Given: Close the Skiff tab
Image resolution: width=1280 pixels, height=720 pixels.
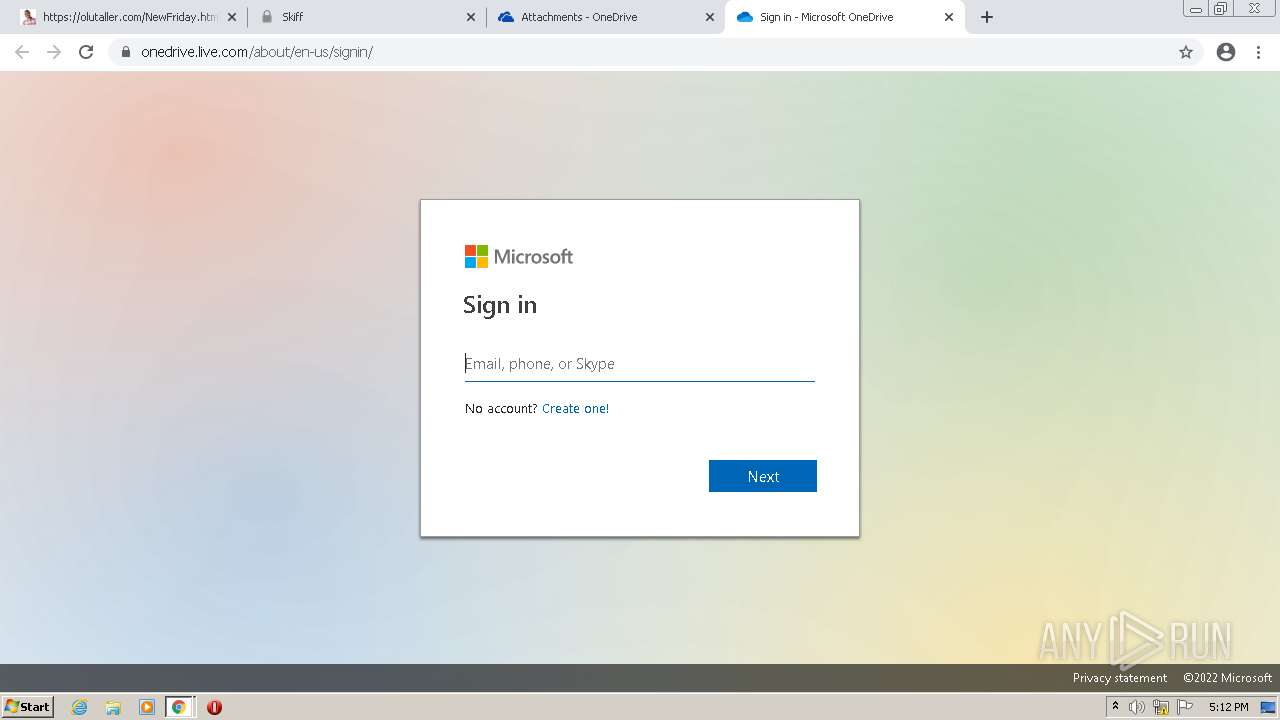Looking at the screenshot, I should [x=471, y=17].
